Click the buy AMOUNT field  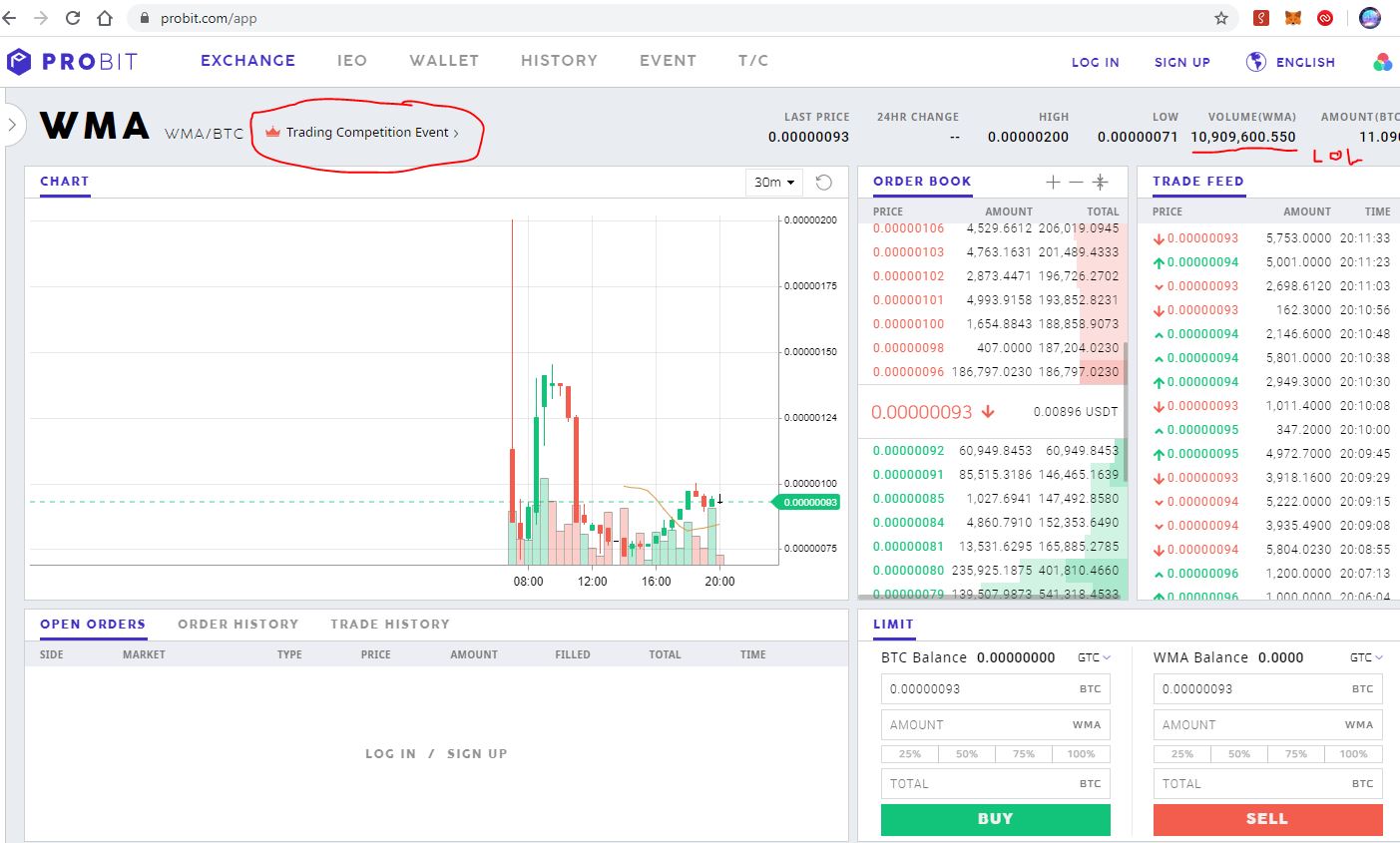tap(996, 725)
